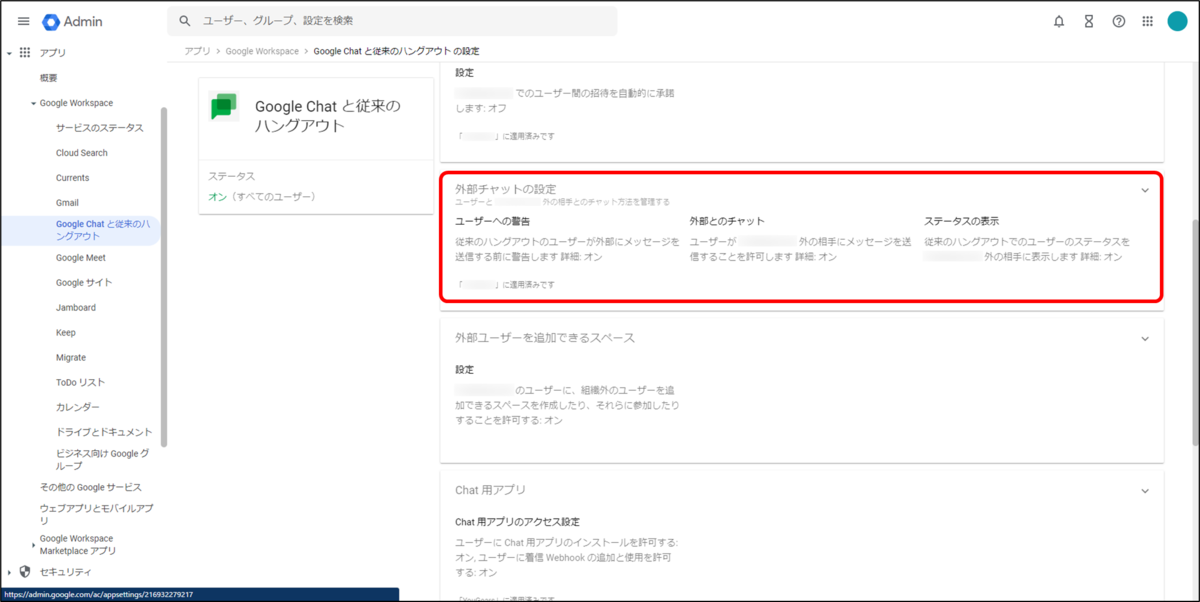Click the ステータス card section
The width and height of the screenshot is (1200, 602).
point(316,187)
